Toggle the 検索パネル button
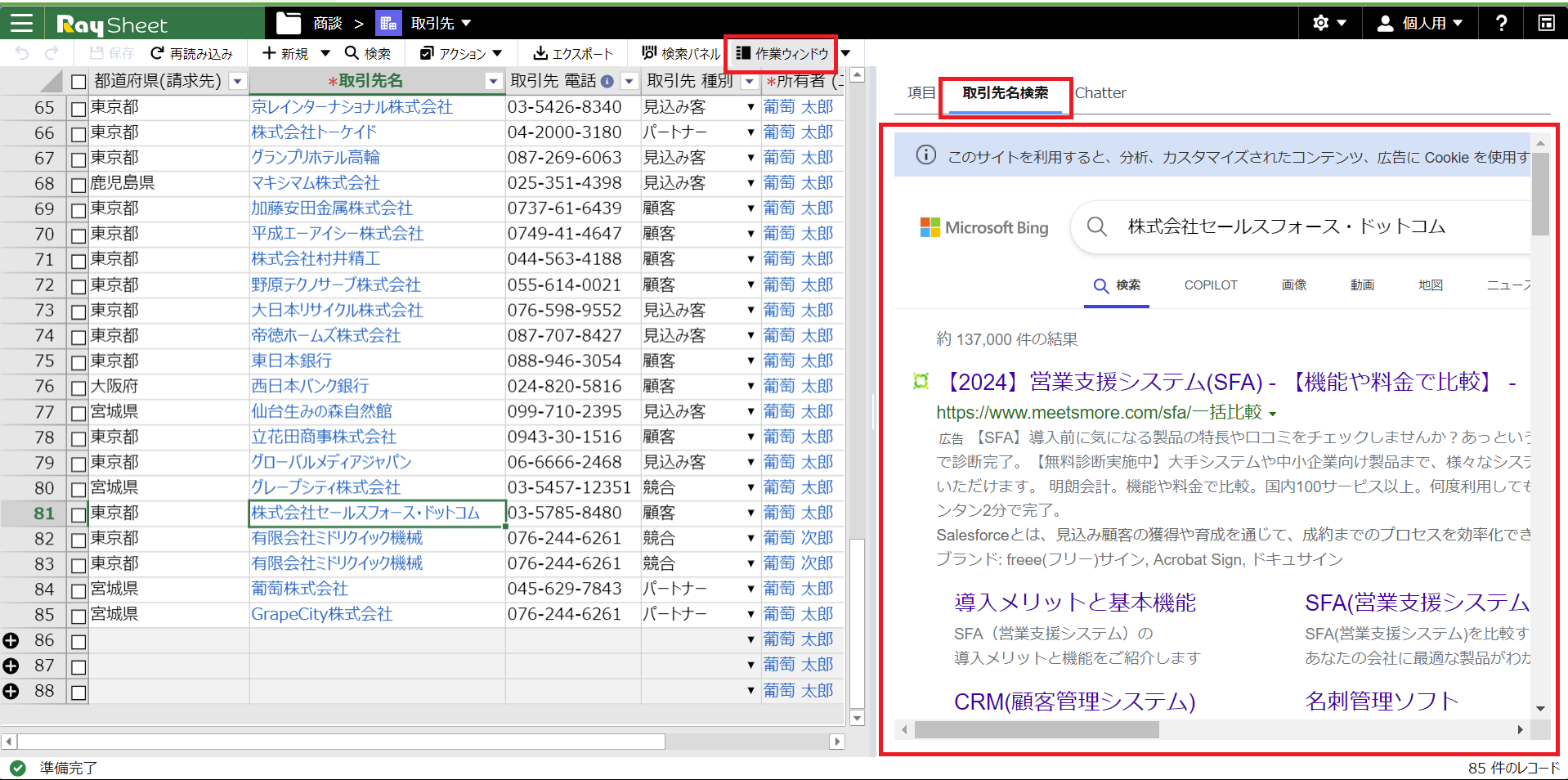The height and width of the screenshot is (780, 1568). click(x=681, y=53)
